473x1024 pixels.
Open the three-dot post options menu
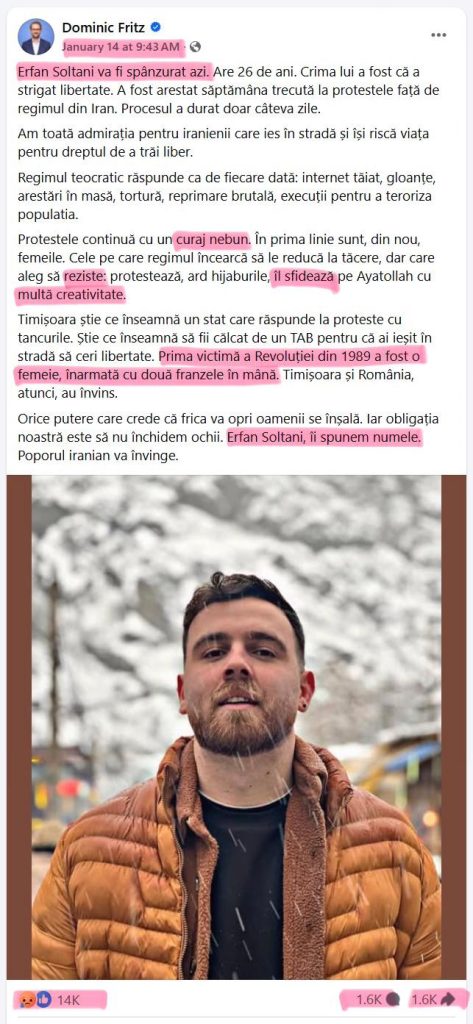pos(439,35)
